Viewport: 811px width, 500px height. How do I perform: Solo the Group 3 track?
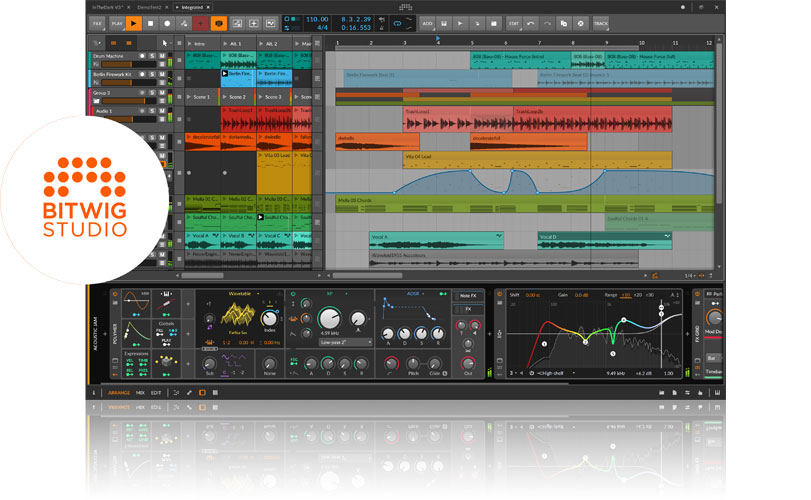pos(151,93)
